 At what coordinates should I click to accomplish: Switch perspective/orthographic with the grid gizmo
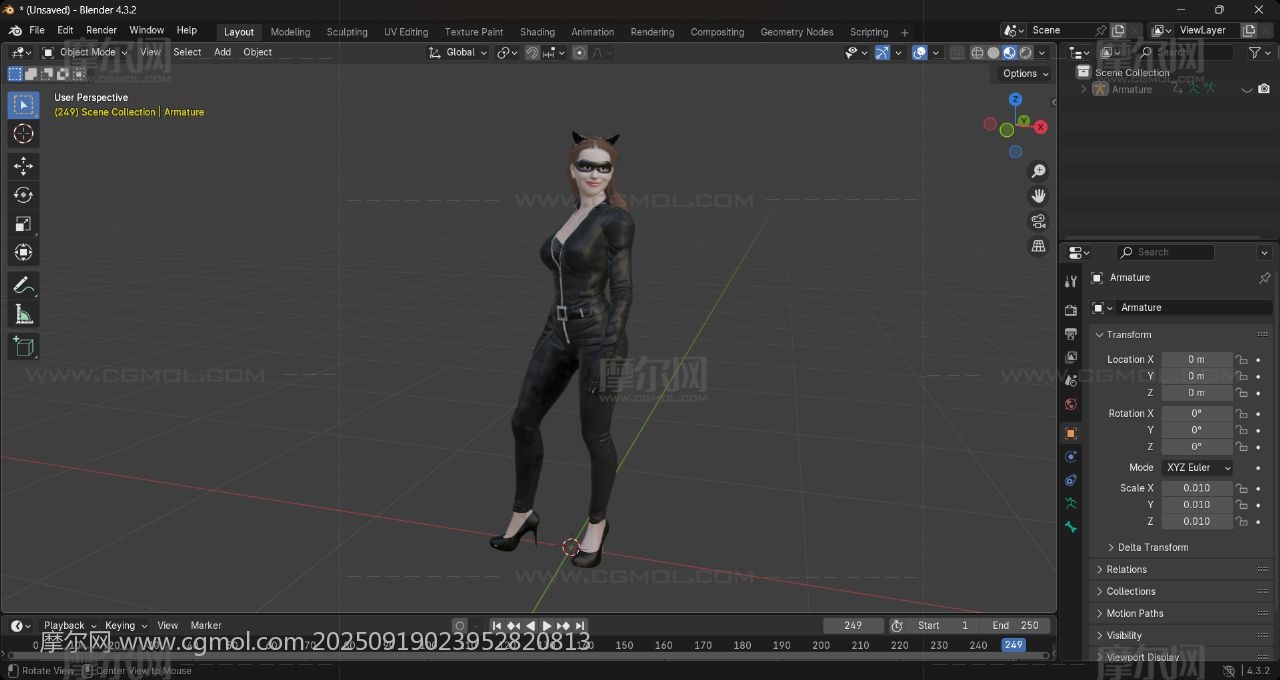(1039, 246)
